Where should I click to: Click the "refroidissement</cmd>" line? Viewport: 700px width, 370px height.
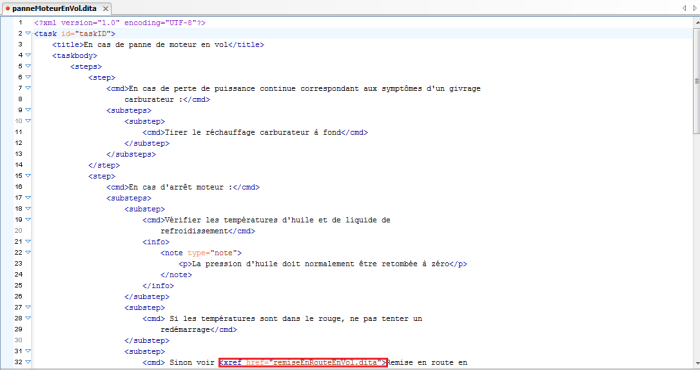(208, 231)
